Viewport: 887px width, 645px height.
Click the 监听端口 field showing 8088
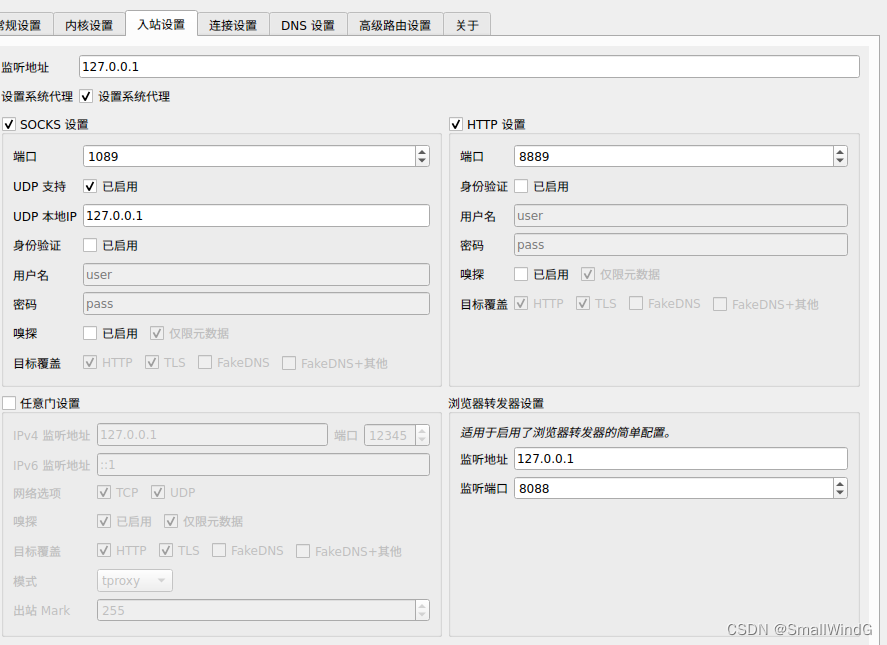[673, 488]
